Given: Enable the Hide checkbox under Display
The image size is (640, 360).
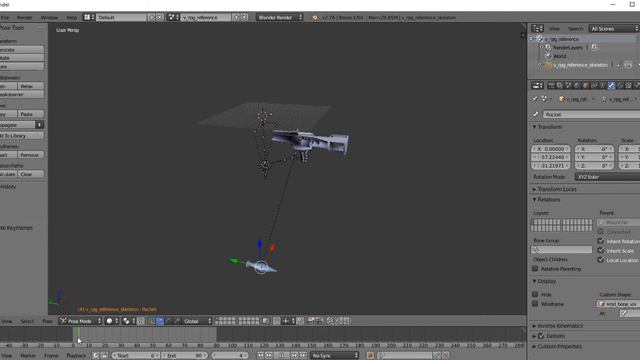Looking at the screenshot, I should [535, 294].
